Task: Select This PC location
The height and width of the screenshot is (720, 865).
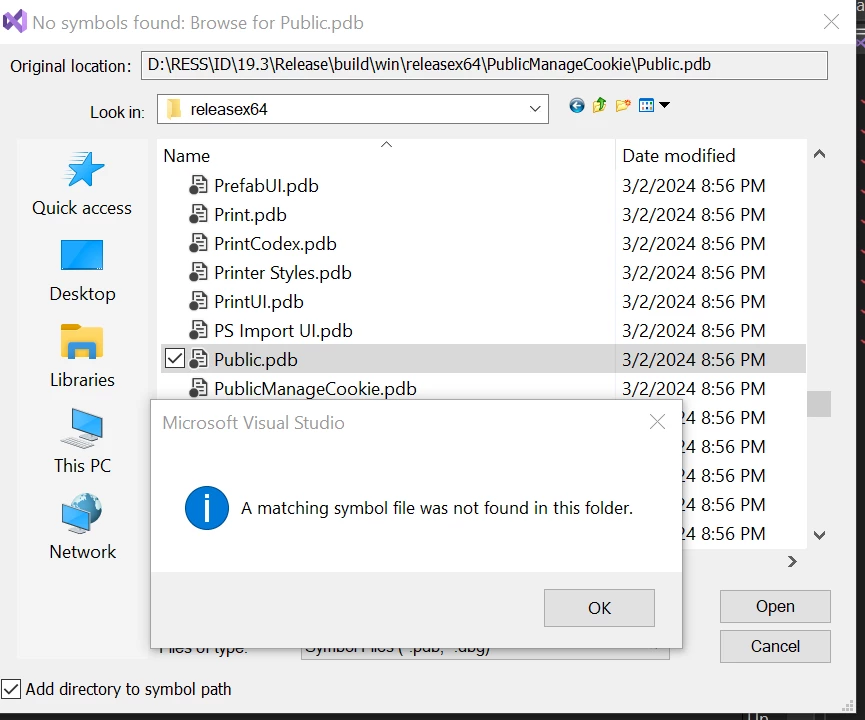Action: pos(82,441)
